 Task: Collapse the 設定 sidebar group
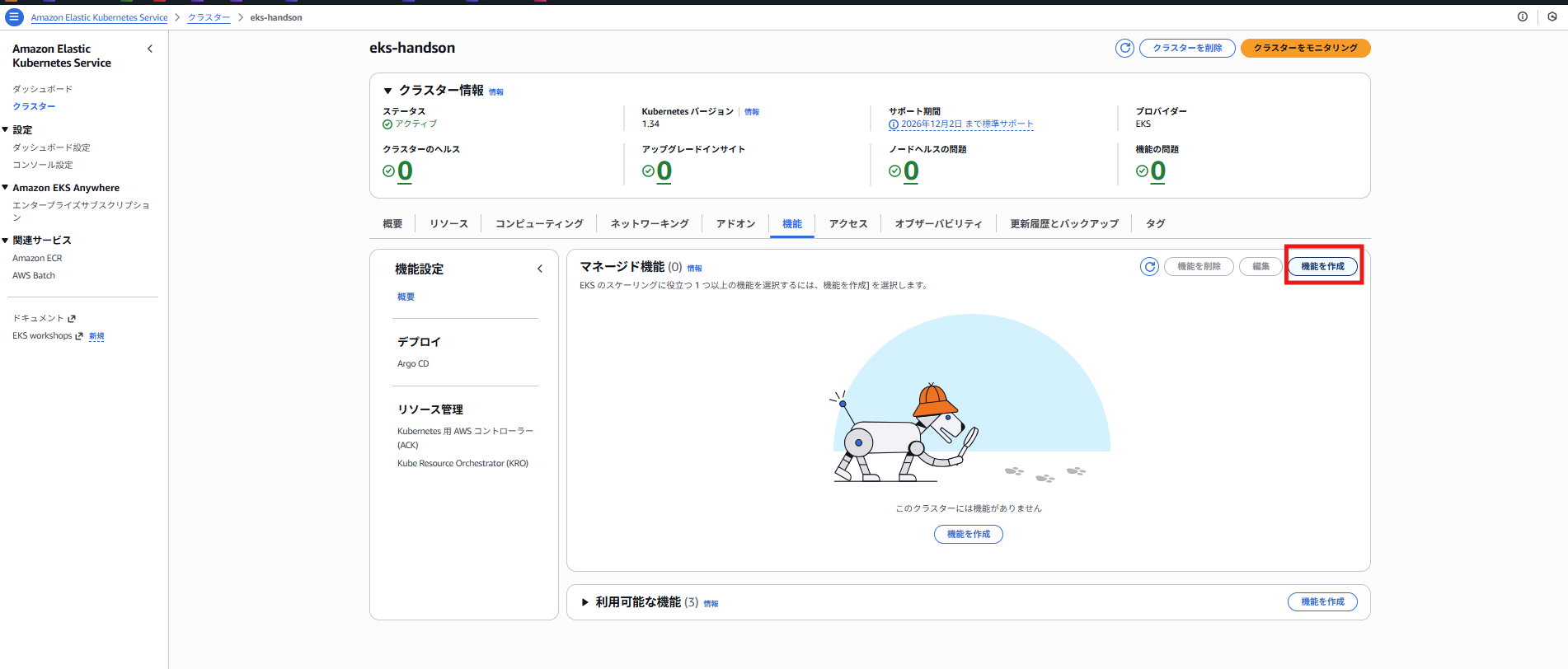(5, 129)
